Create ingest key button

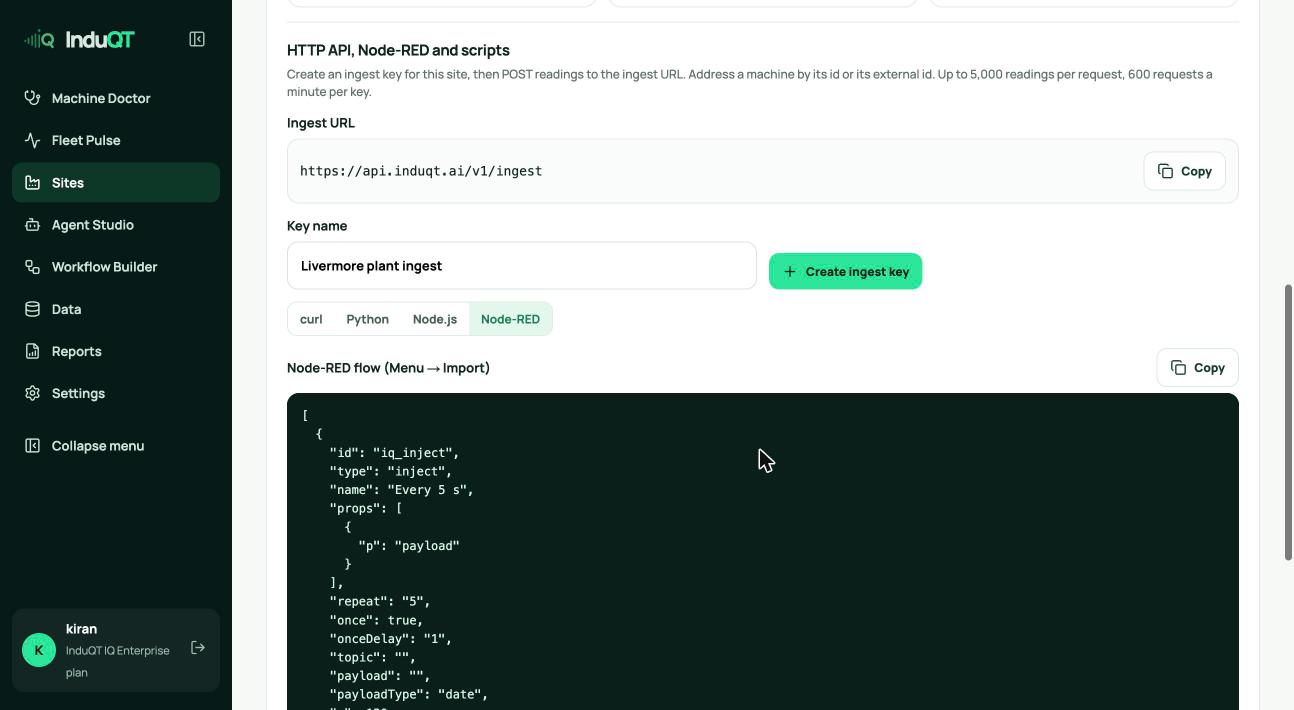845,272
